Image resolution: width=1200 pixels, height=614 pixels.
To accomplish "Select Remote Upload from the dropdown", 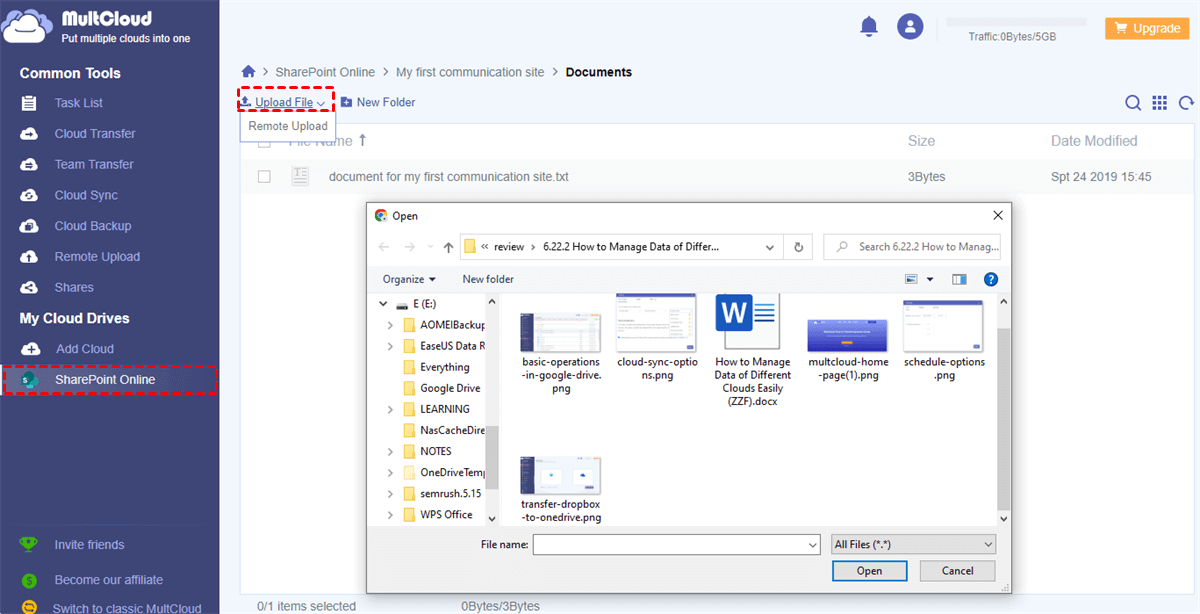I will point(288,126).
